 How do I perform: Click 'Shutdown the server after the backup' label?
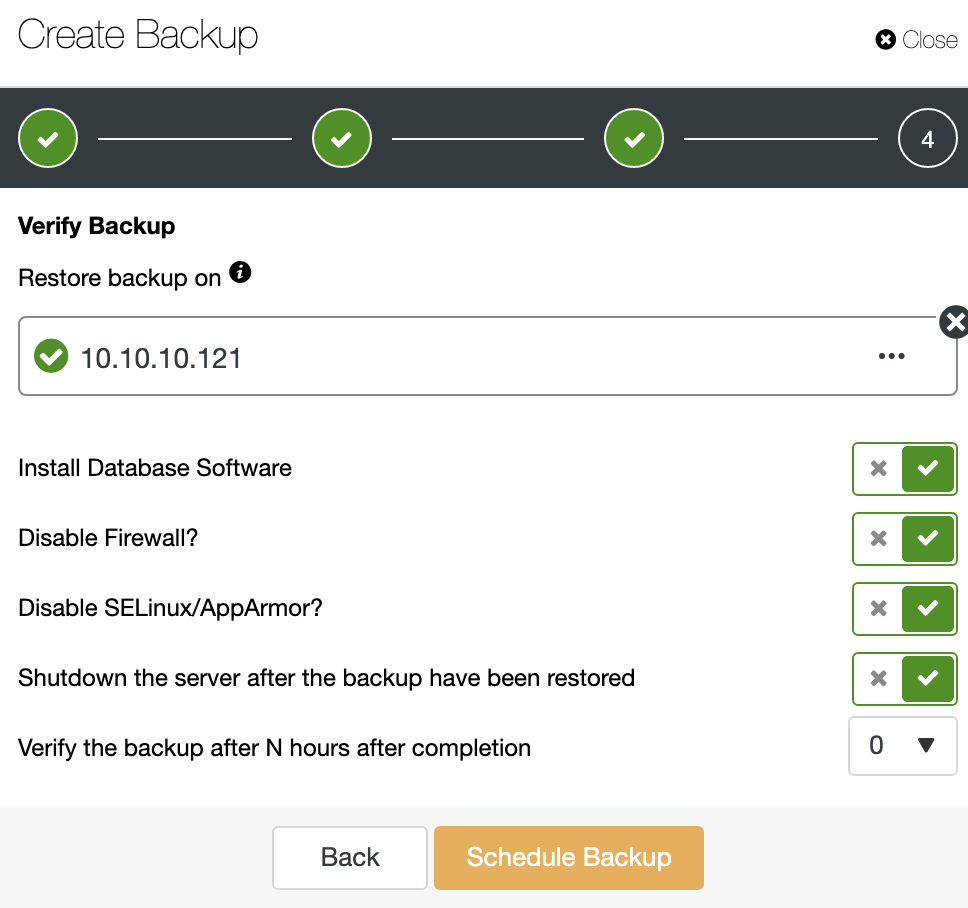point(326,678)
